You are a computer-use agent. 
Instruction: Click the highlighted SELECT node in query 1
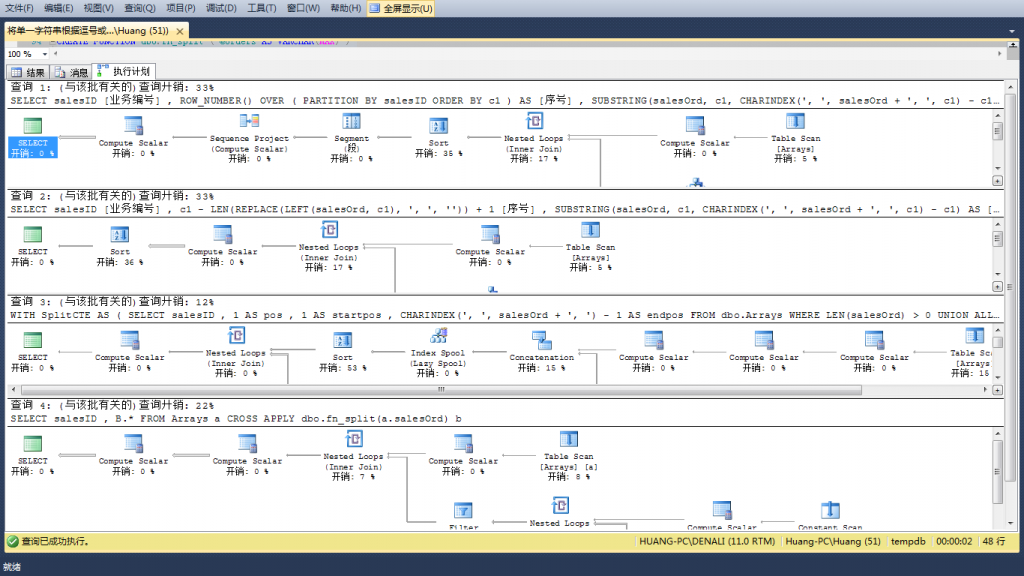coord(31,140)
